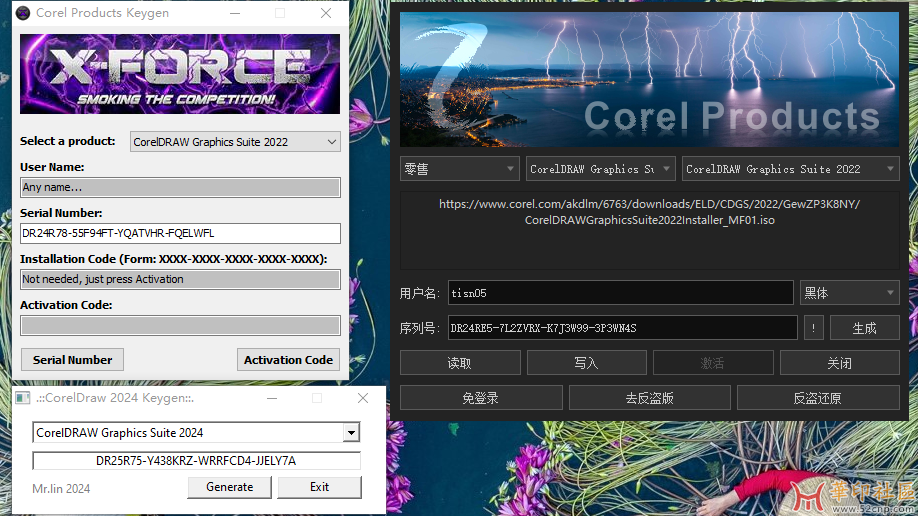
Task: Open the 零售 license type dropdown
Action: pos(460,169)
